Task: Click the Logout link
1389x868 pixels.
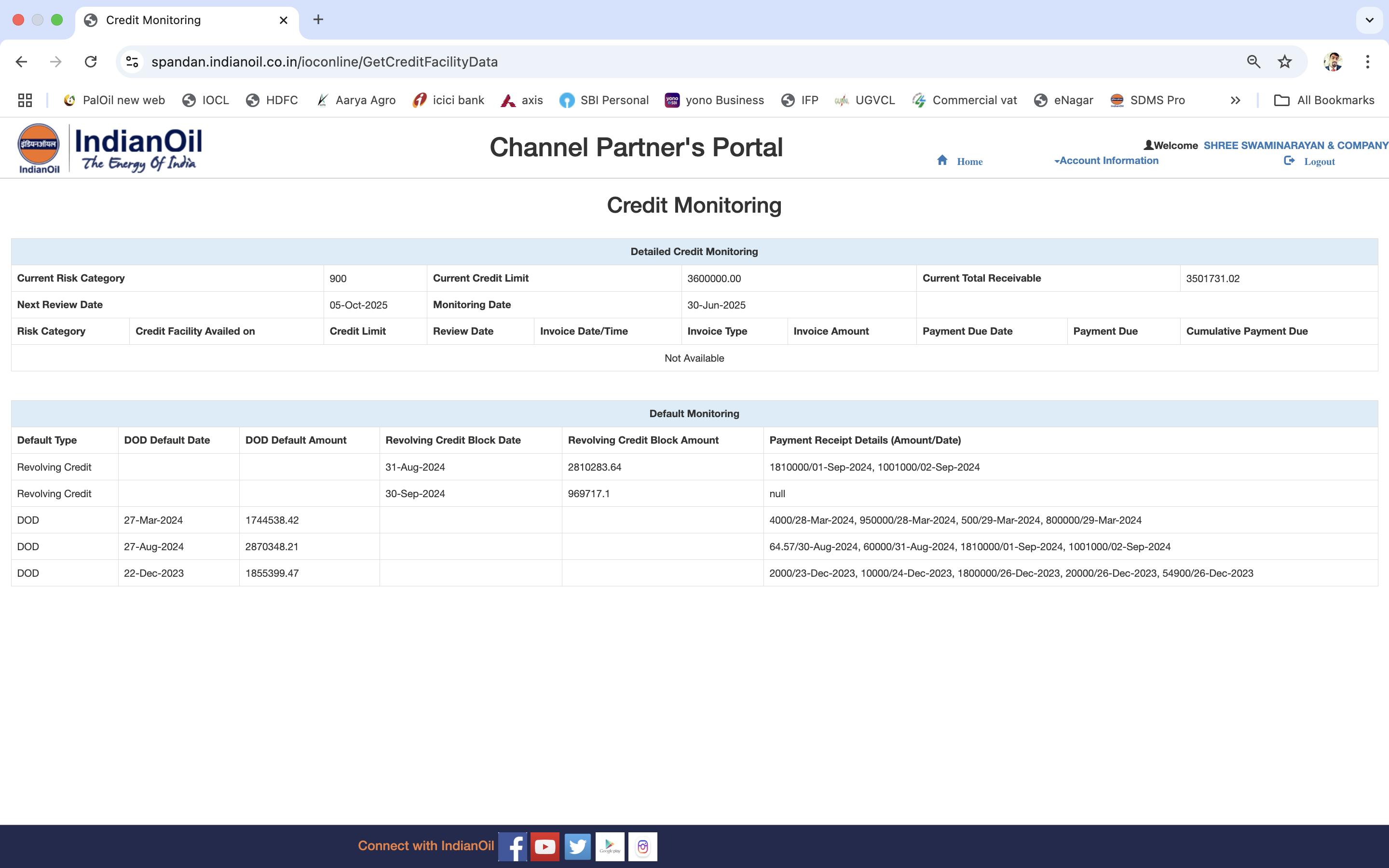Action: 1319,162
